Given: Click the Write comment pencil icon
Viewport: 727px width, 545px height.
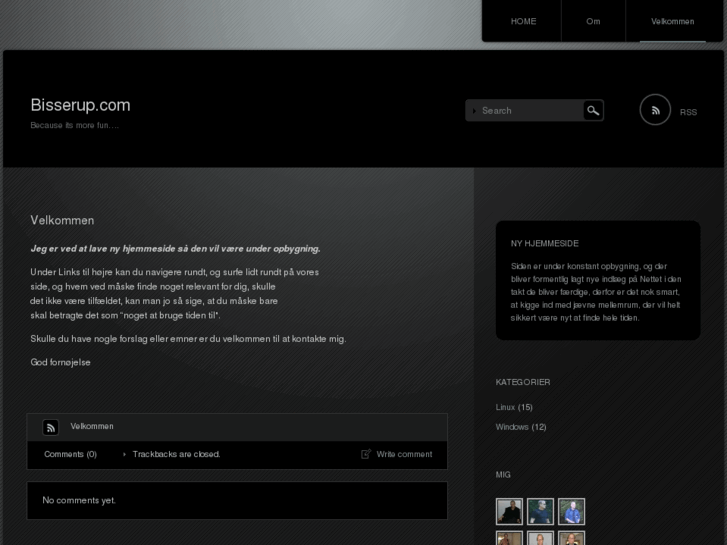Looking at the screenshot, I should coord(366,454).
